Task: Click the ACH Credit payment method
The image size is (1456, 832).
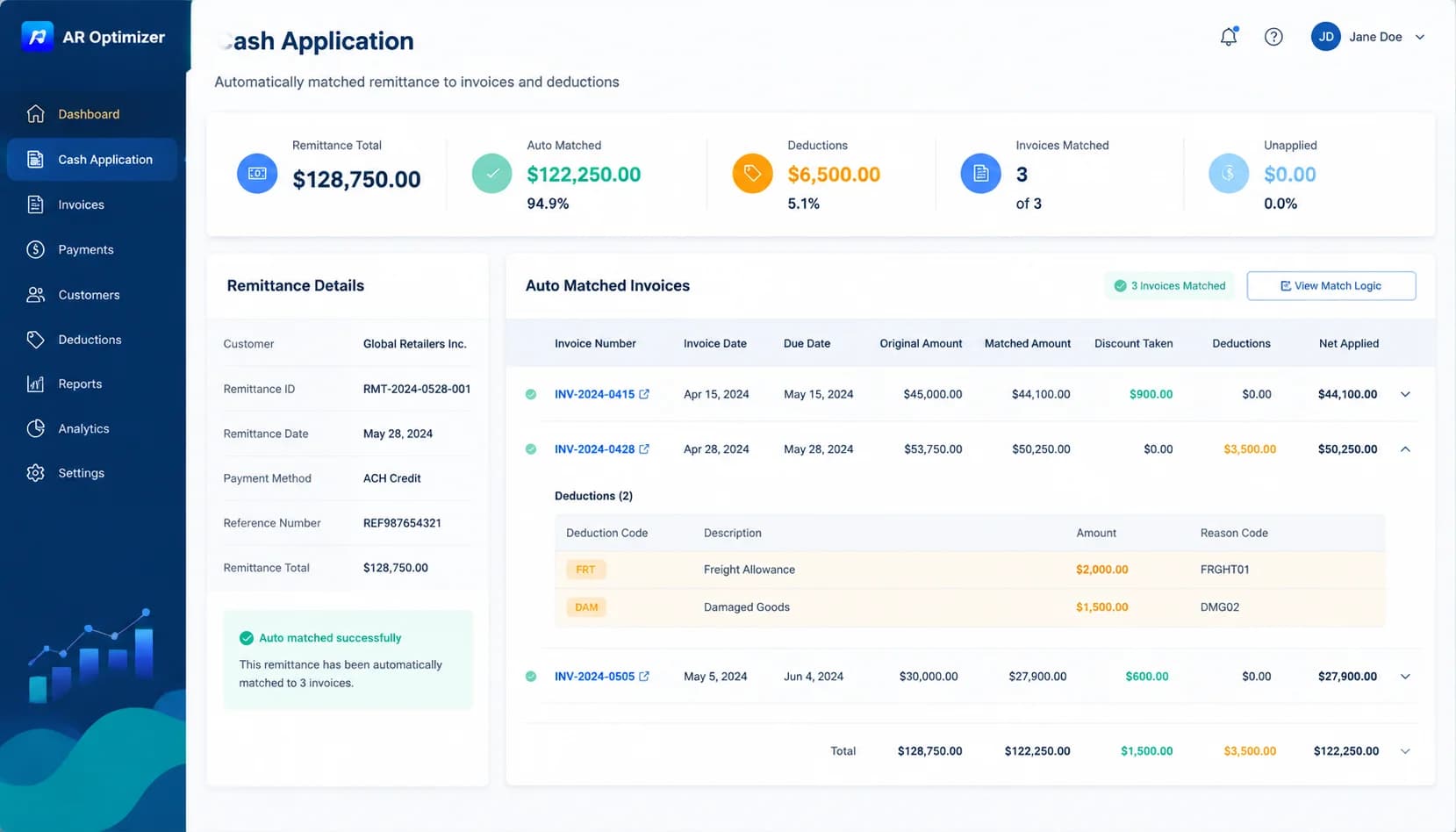Action: (x=391, y=478)
